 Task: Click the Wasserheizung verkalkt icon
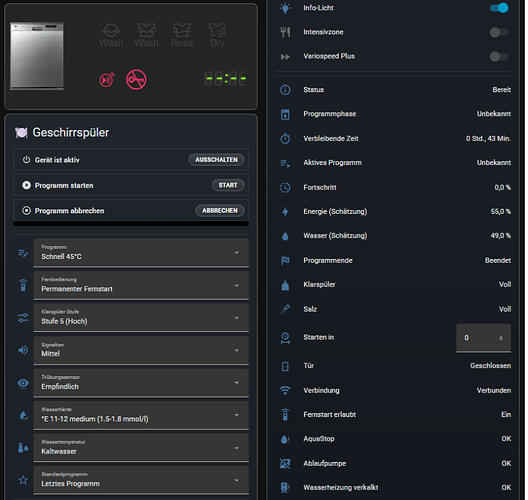285,488
